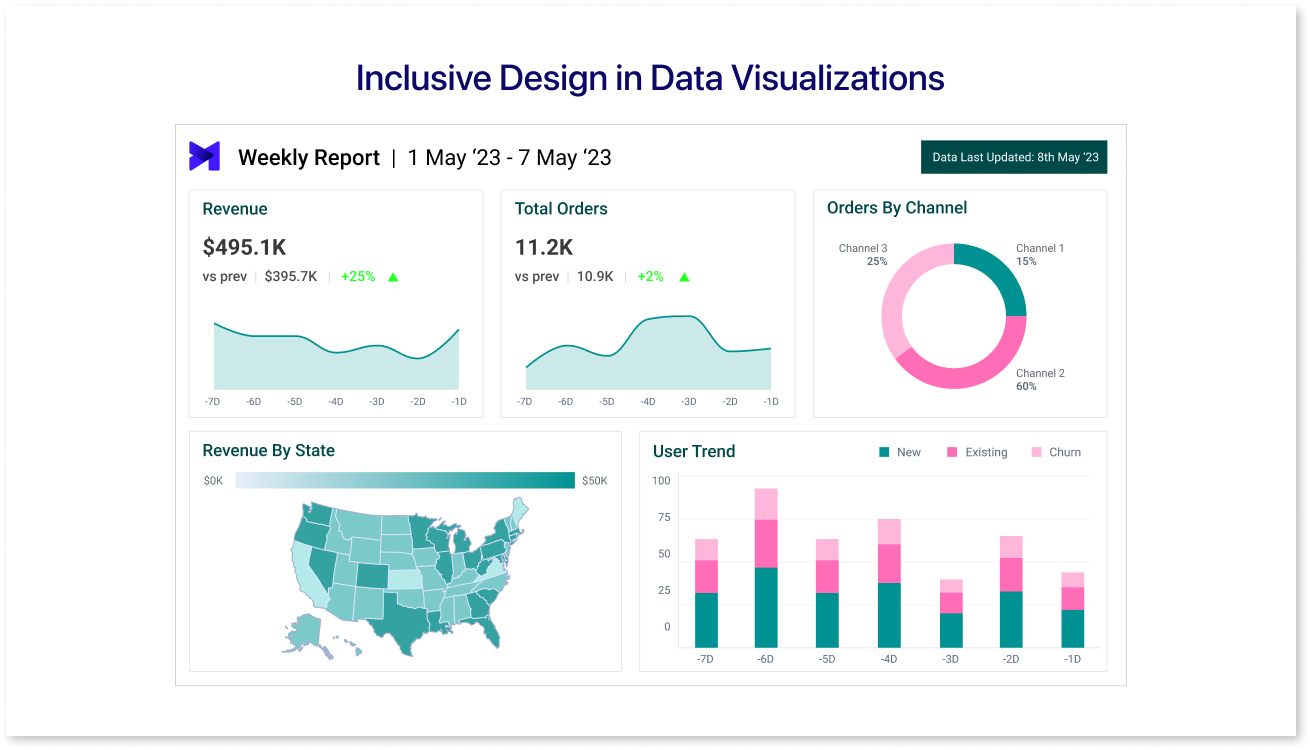Click the teal New legend square
1310x750 pixels.
pyautogui.click(x=884, y=452)
